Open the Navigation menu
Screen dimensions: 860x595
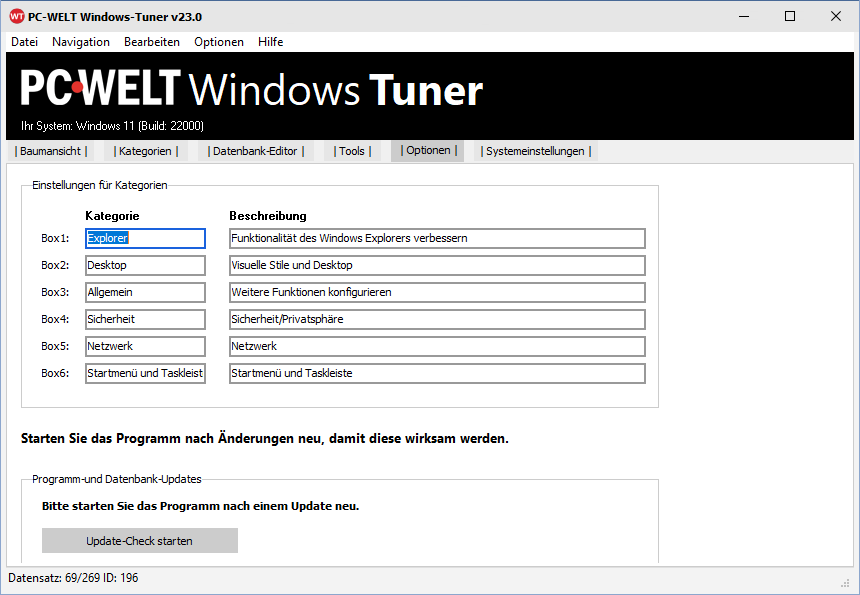[81, 42]
